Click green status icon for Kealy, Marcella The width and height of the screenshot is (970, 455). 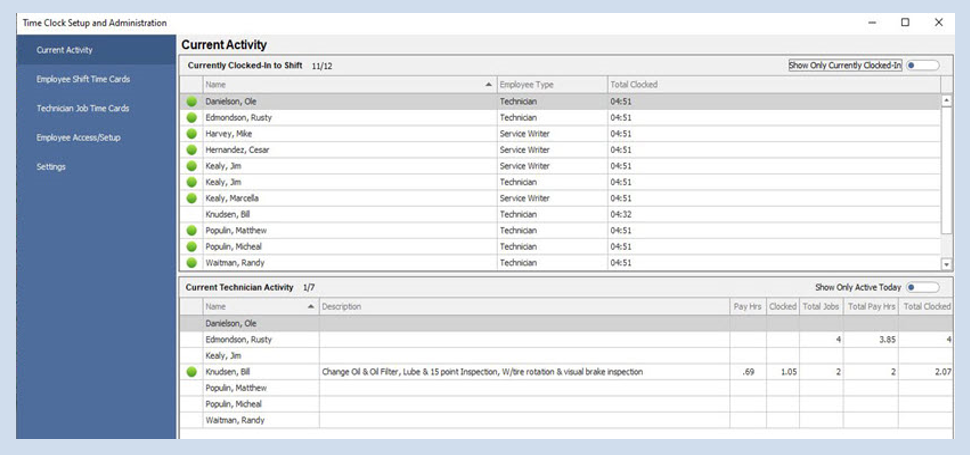pos(191,198)
